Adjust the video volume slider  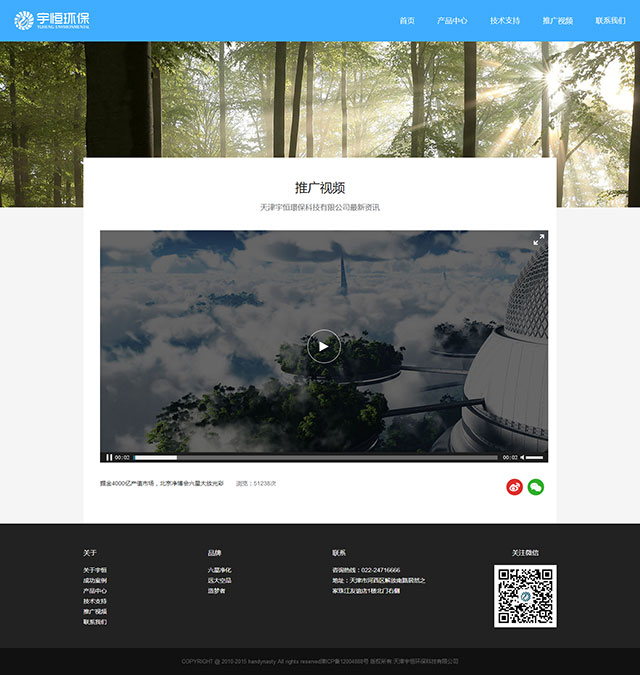click(x=536, y=457)
